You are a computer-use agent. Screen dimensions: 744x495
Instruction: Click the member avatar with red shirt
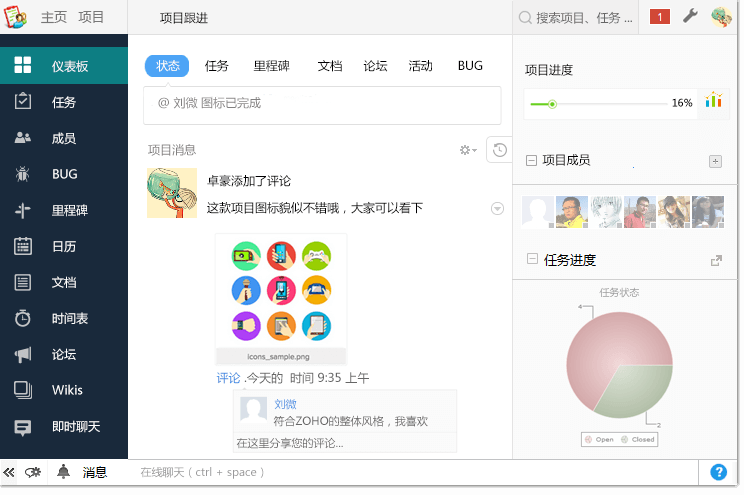(x=640, y=212)
